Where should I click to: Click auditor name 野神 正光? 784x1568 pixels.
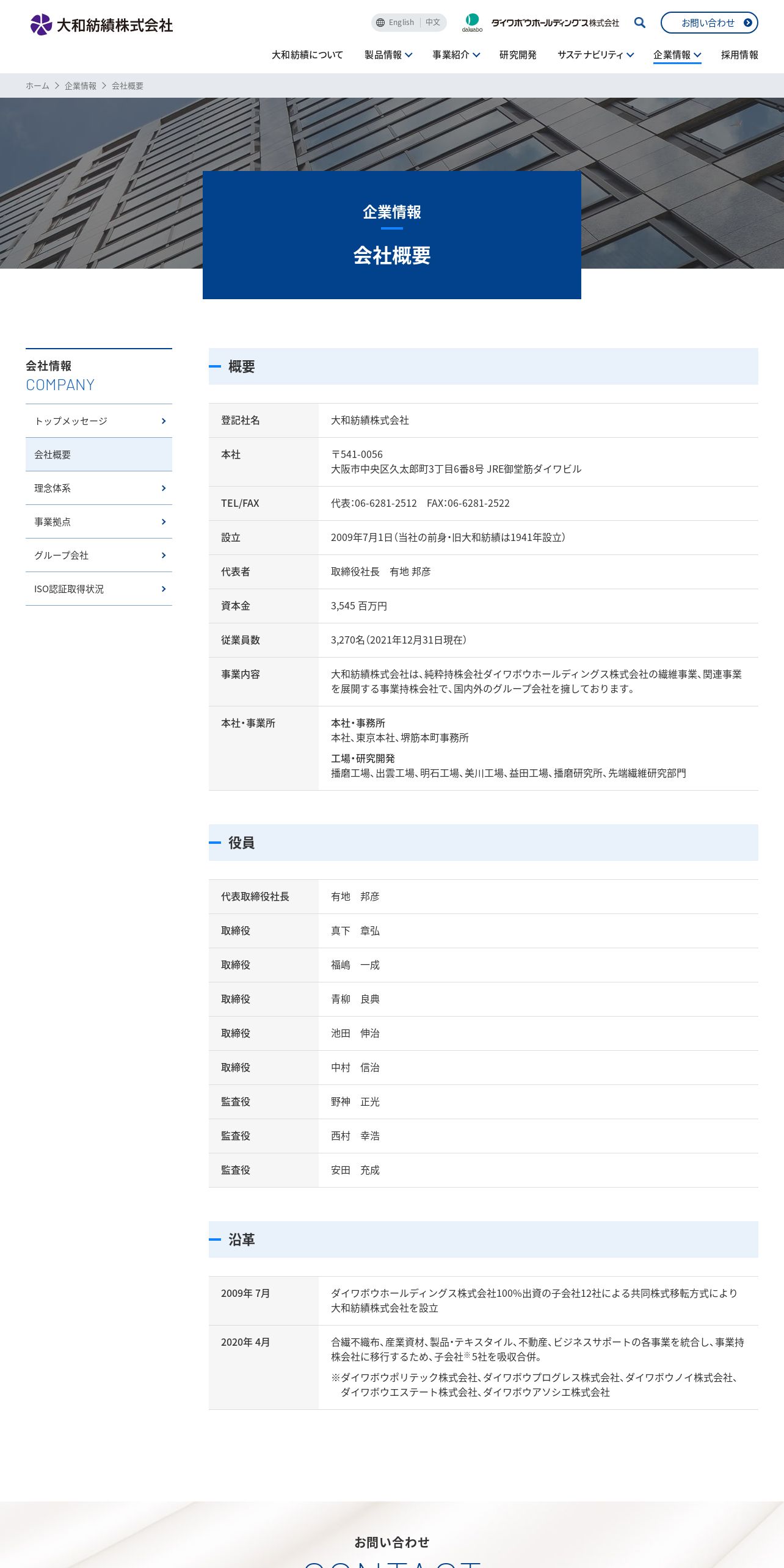pyautogui.click(x=355, y=1102)
